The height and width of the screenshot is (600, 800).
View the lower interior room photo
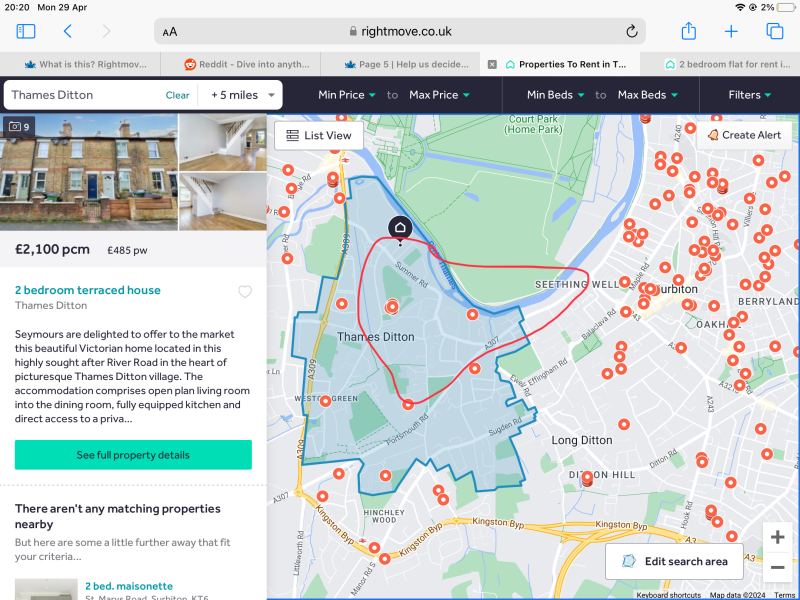tap(223, 202)
